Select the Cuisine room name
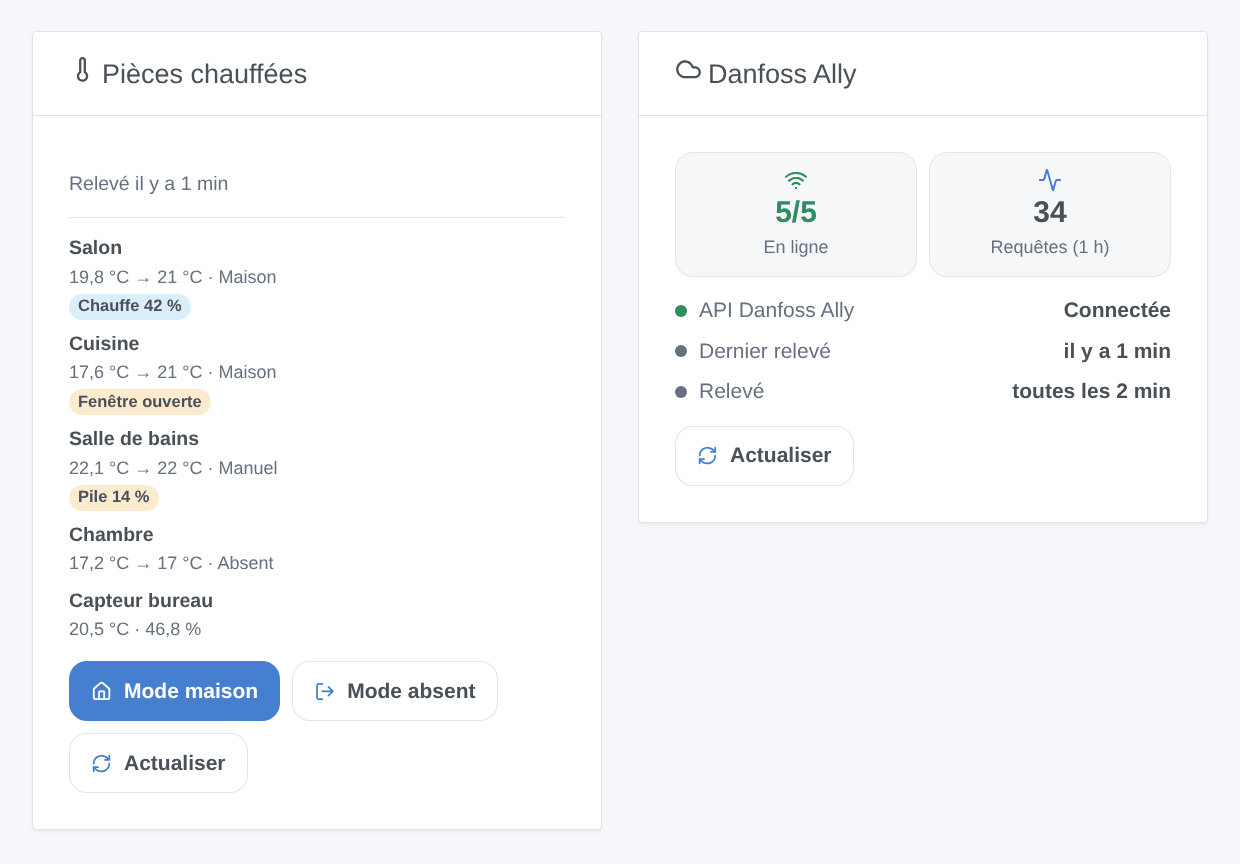The width and height of the screenshot is (1240, 864). pyautogui.click(x=104, y=344)
